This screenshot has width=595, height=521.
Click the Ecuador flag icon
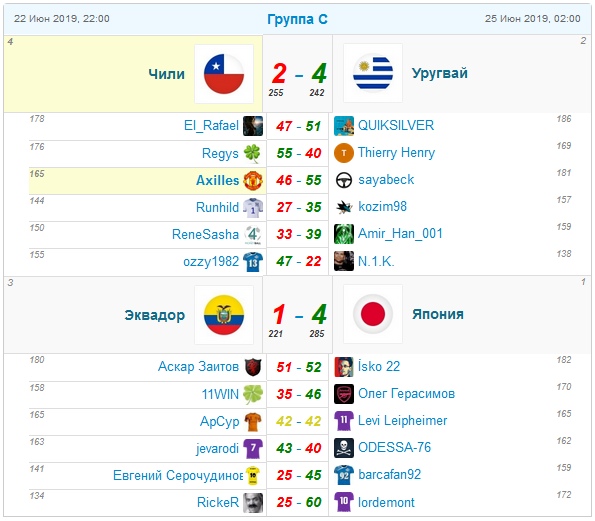[x=224, y=315]
